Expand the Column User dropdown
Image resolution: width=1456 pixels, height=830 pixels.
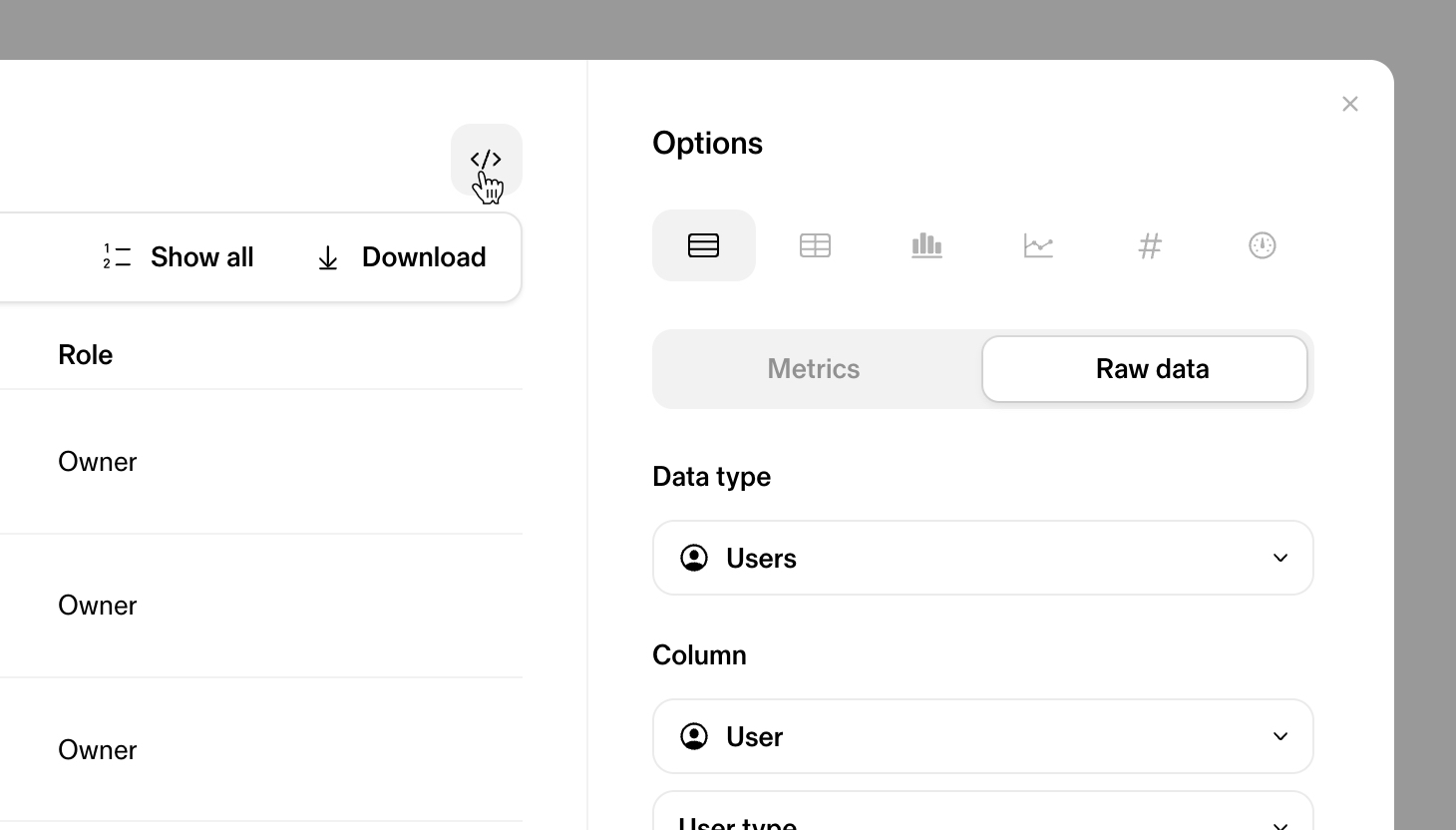click(983, 736)
